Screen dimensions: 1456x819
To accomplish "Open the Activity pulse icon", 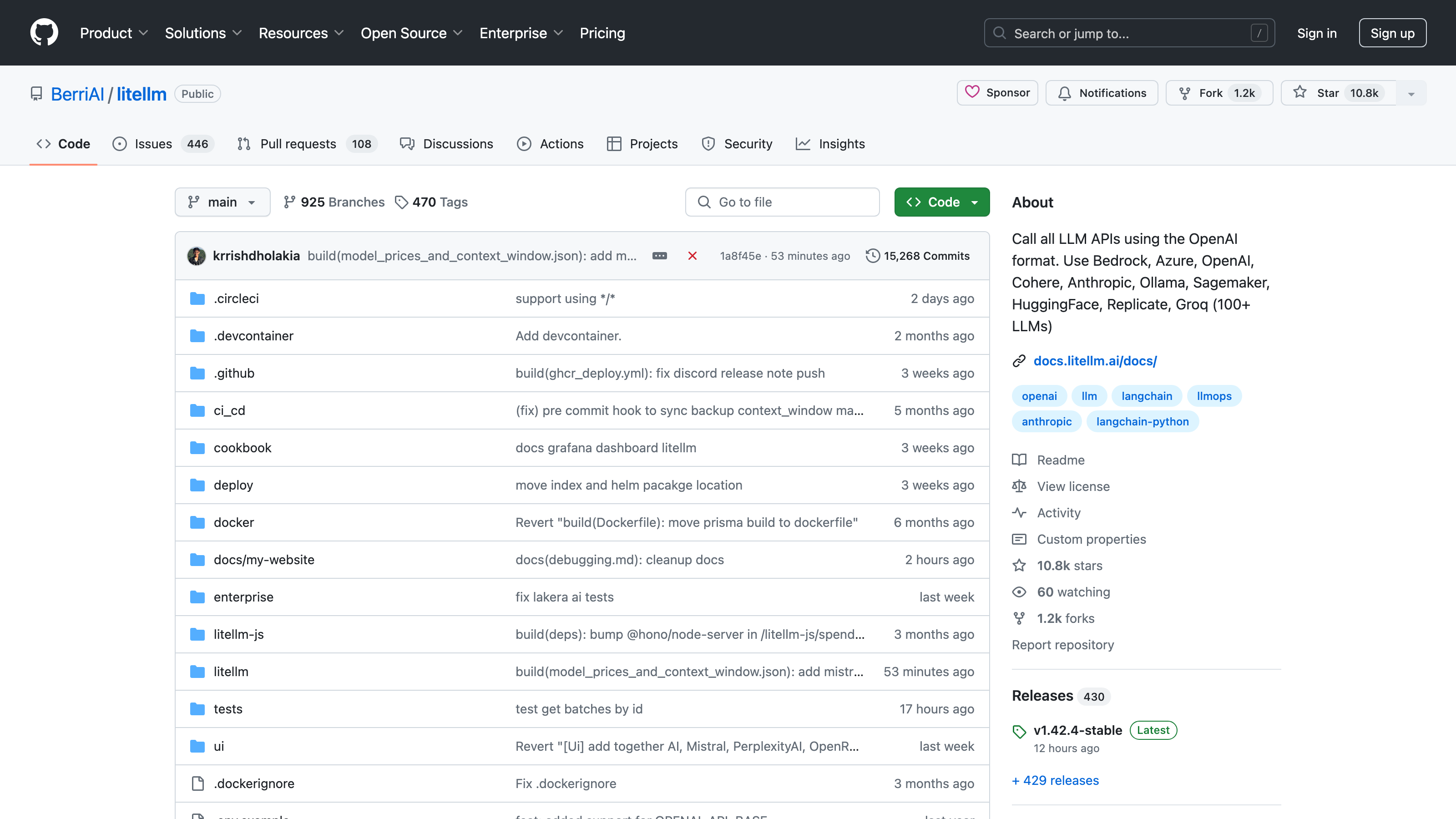I will coord(1019,513).
